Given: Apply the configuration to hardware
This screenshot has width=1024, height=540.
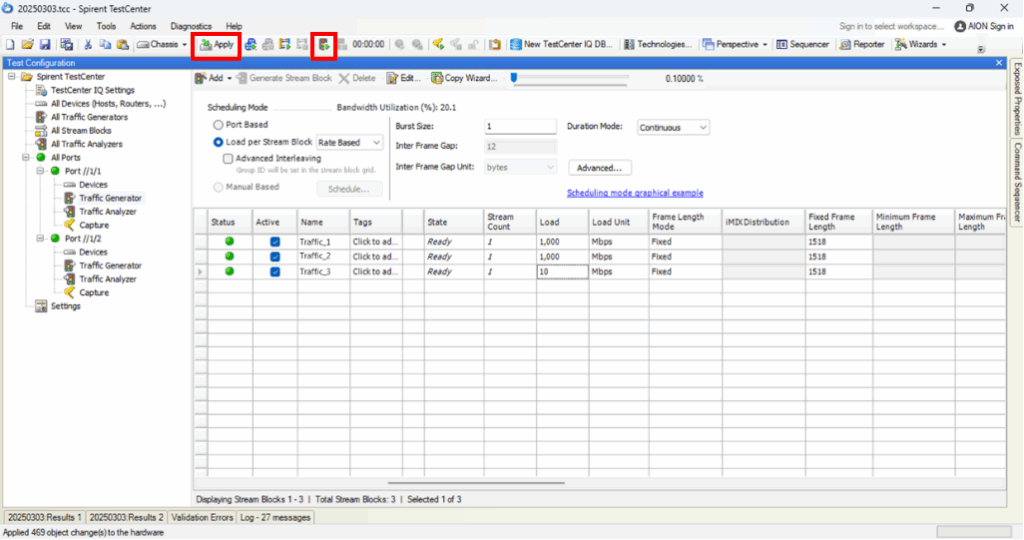Looking at the screenshot, I should (216, 44).
